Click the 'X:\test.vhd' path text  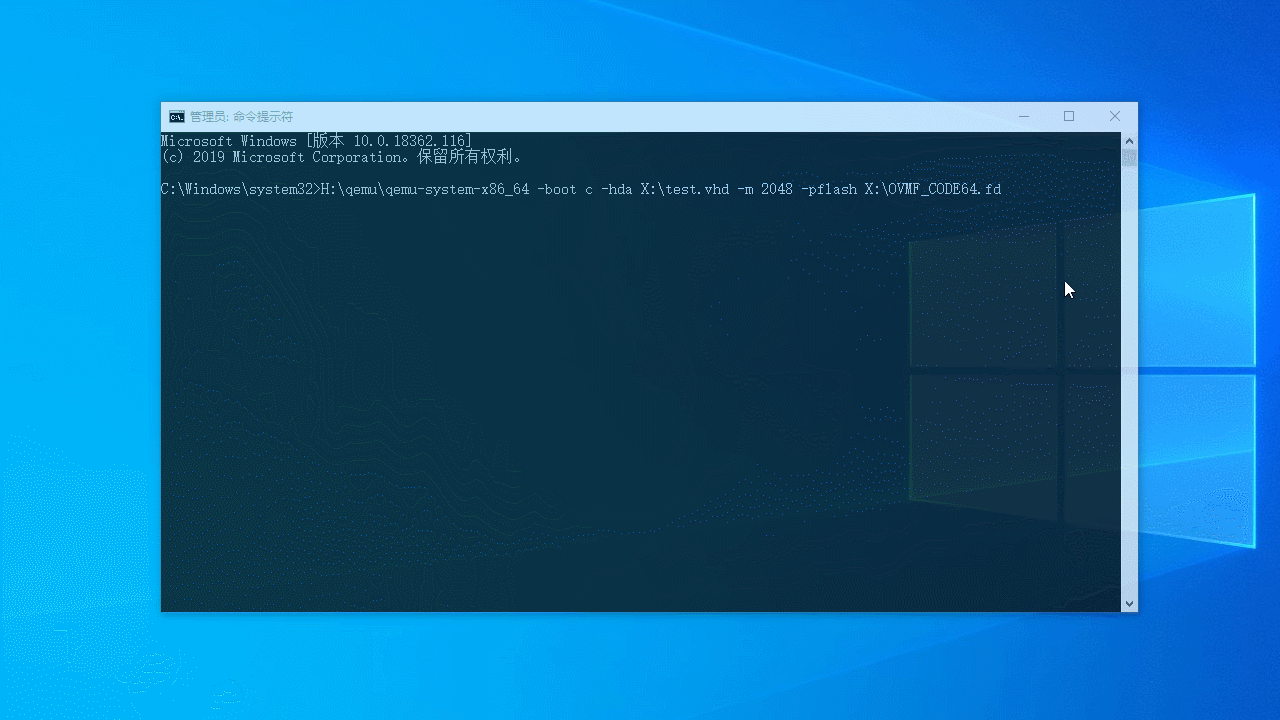(685, 189)
